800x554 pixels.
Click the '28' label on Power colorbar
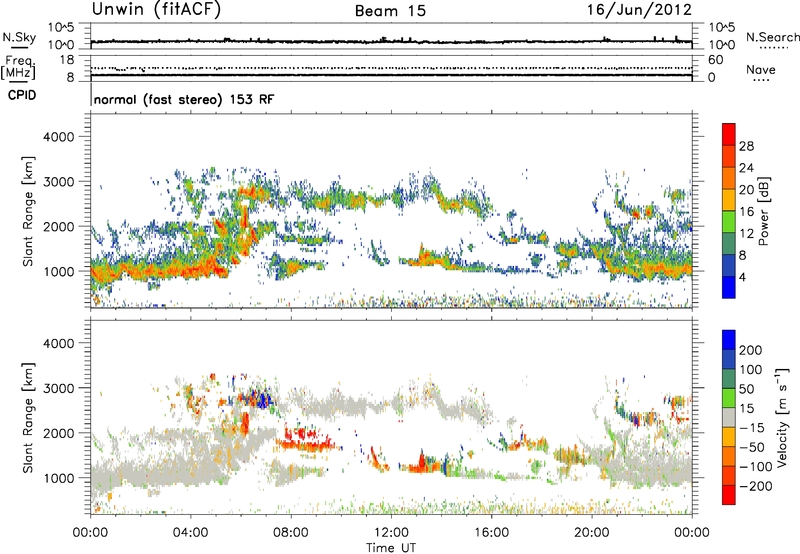(x=746, y=146)
